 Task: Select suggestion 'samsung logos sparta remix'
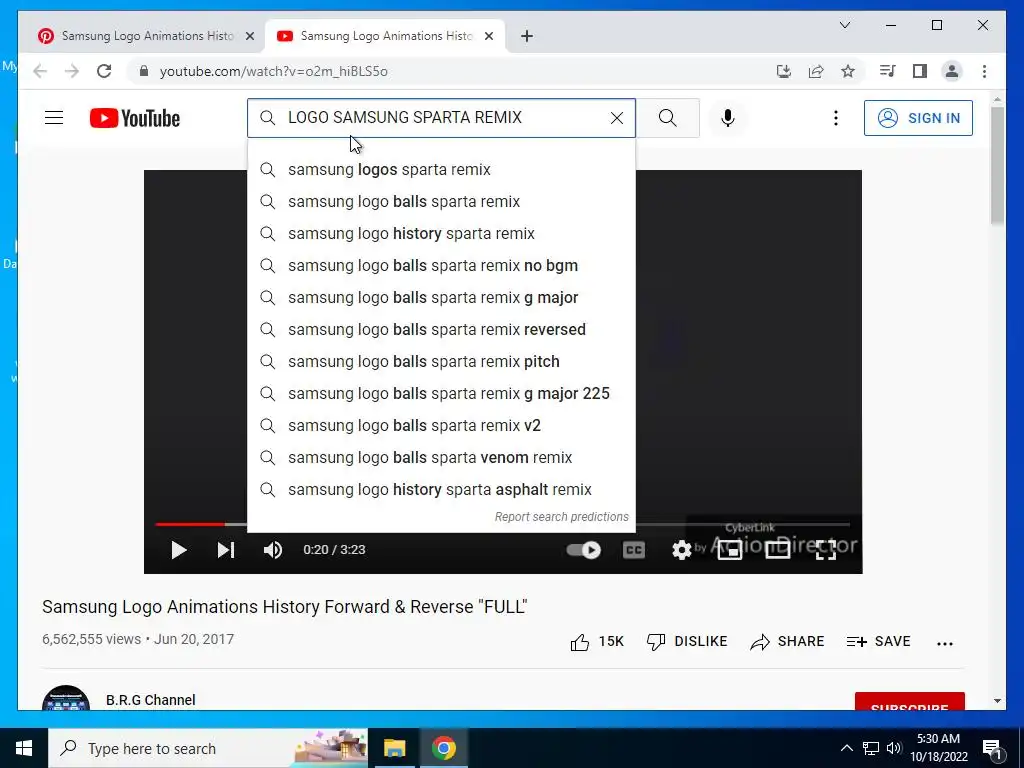pos(441,170)
